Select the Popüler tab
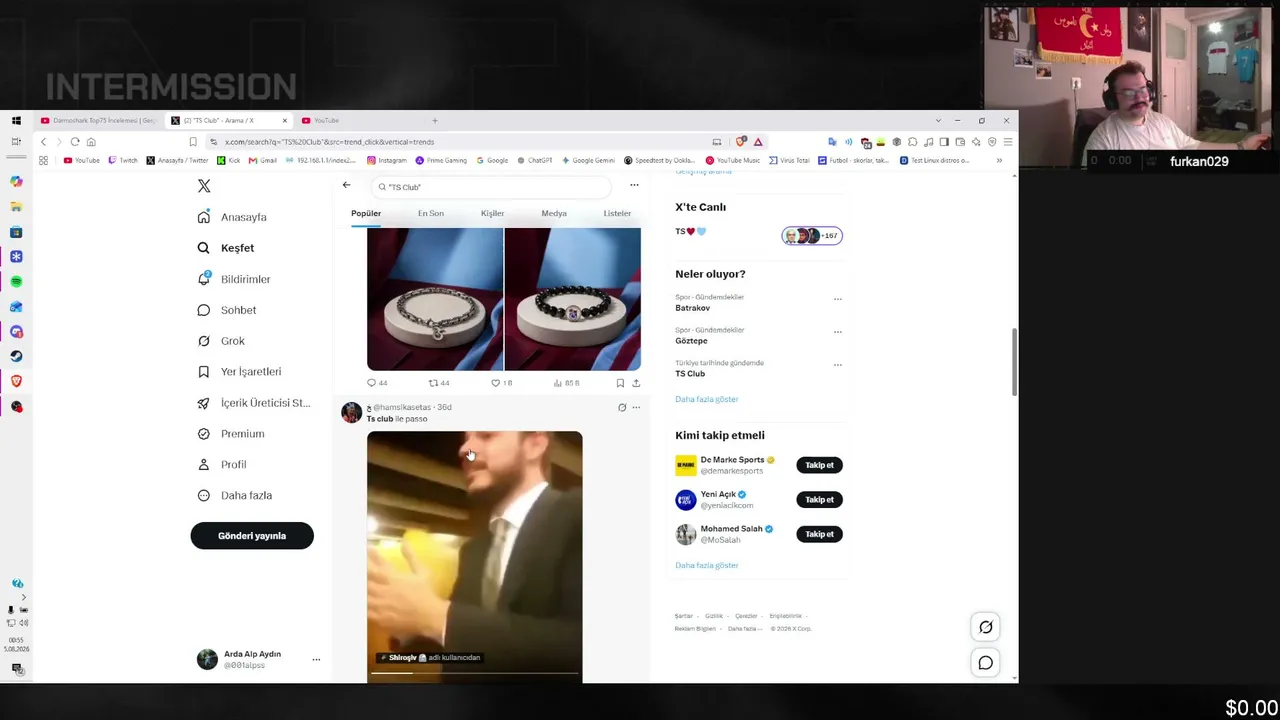This screenshot has height=720, width=1280. (366, 213)
